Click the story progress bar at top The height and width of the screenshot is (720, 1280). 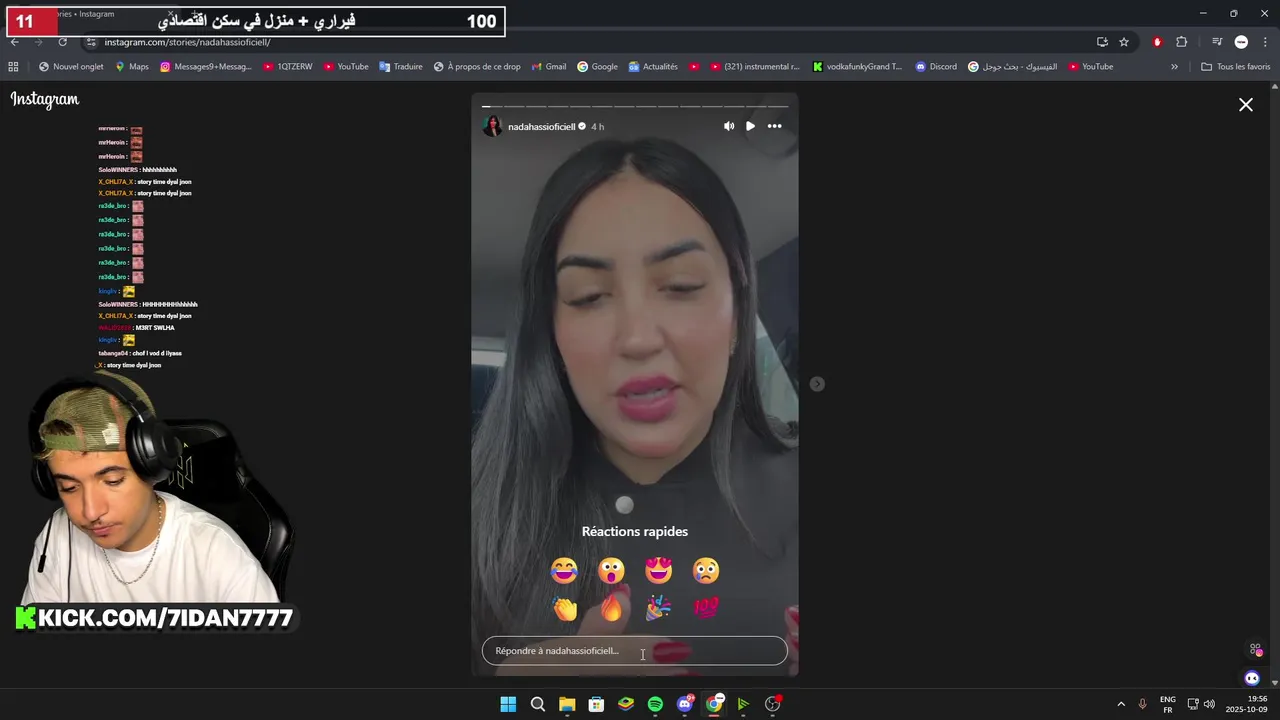click(635, 105)
